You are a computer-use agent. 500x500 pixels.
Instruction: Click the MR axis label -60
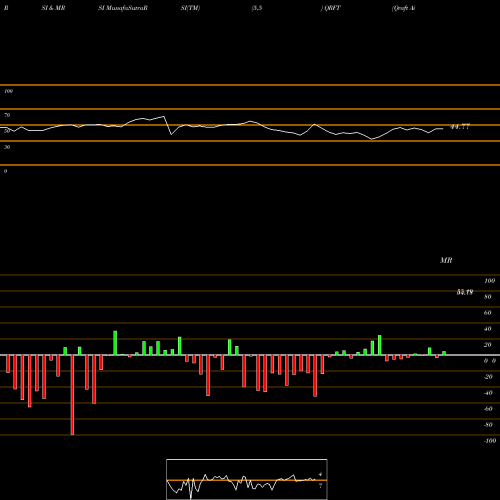[488, 409]
